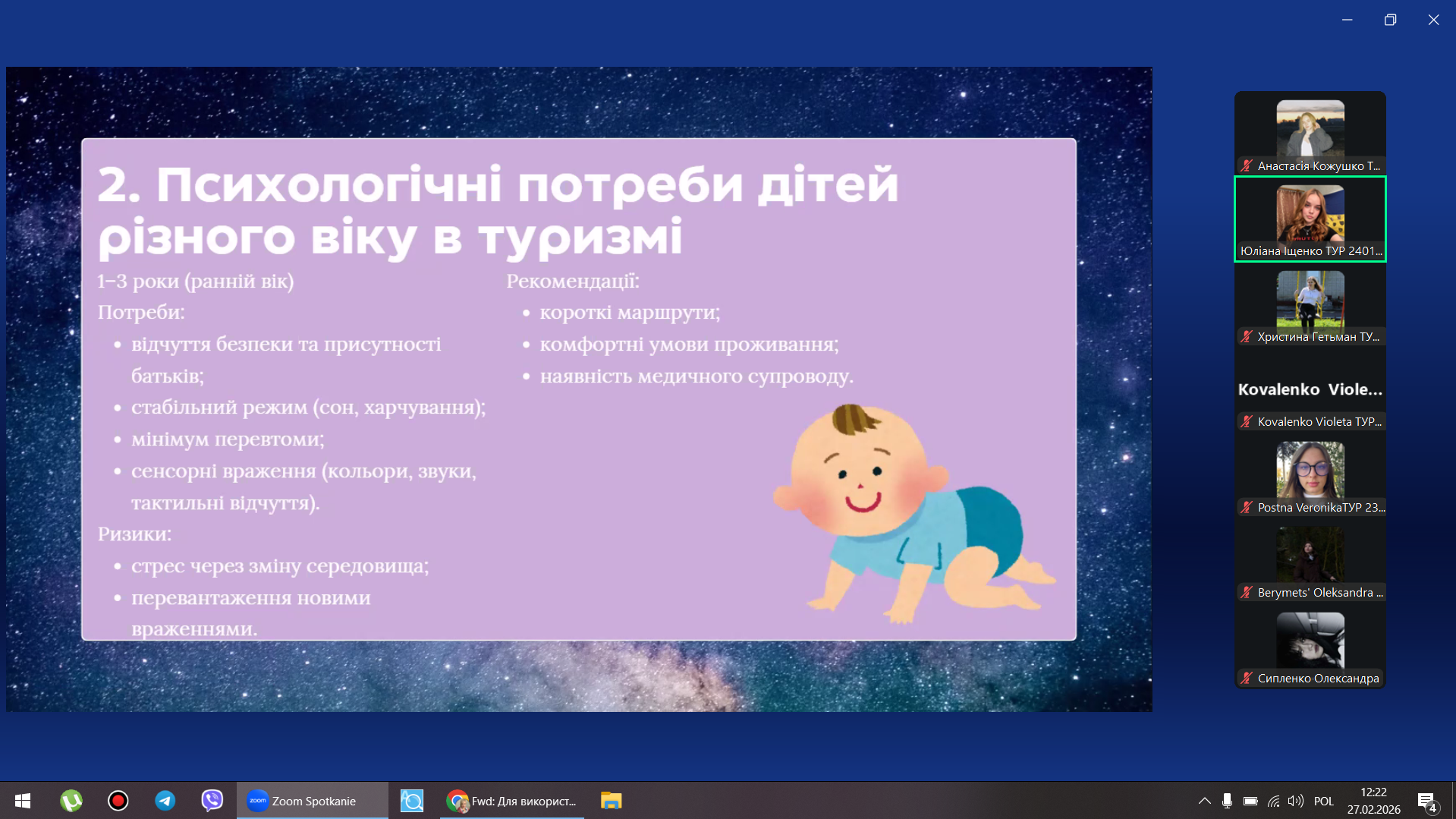
Task: Click the volume speaker tray icon
Action: click(1295, 801)
